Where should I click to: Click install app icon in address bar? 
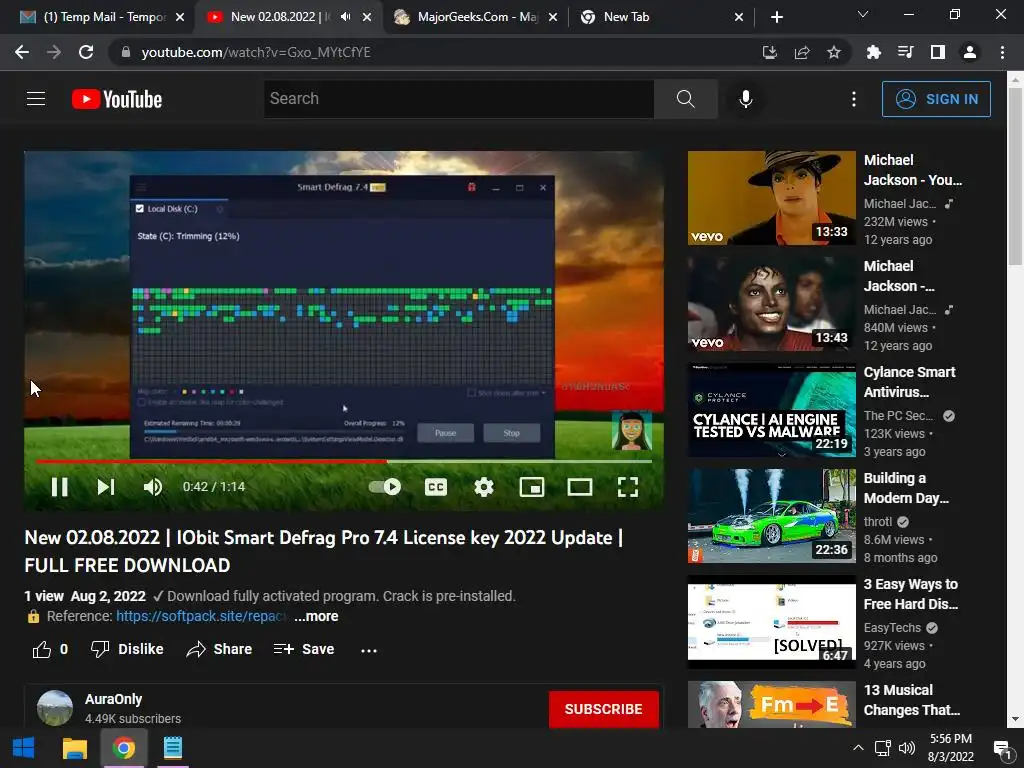pyautogui.click(x=770, y=52)
